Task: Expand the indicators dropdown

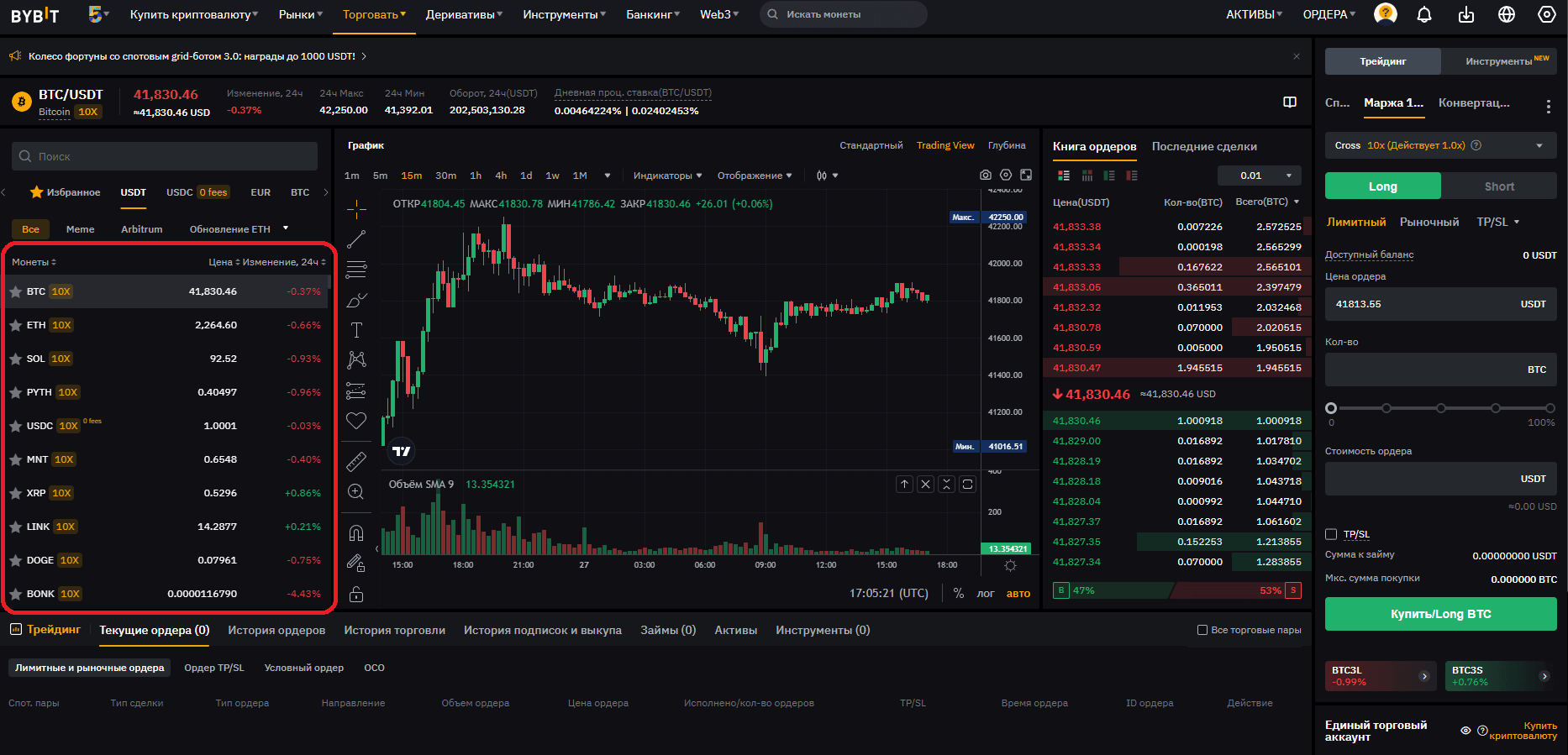Action: [667, 176]
